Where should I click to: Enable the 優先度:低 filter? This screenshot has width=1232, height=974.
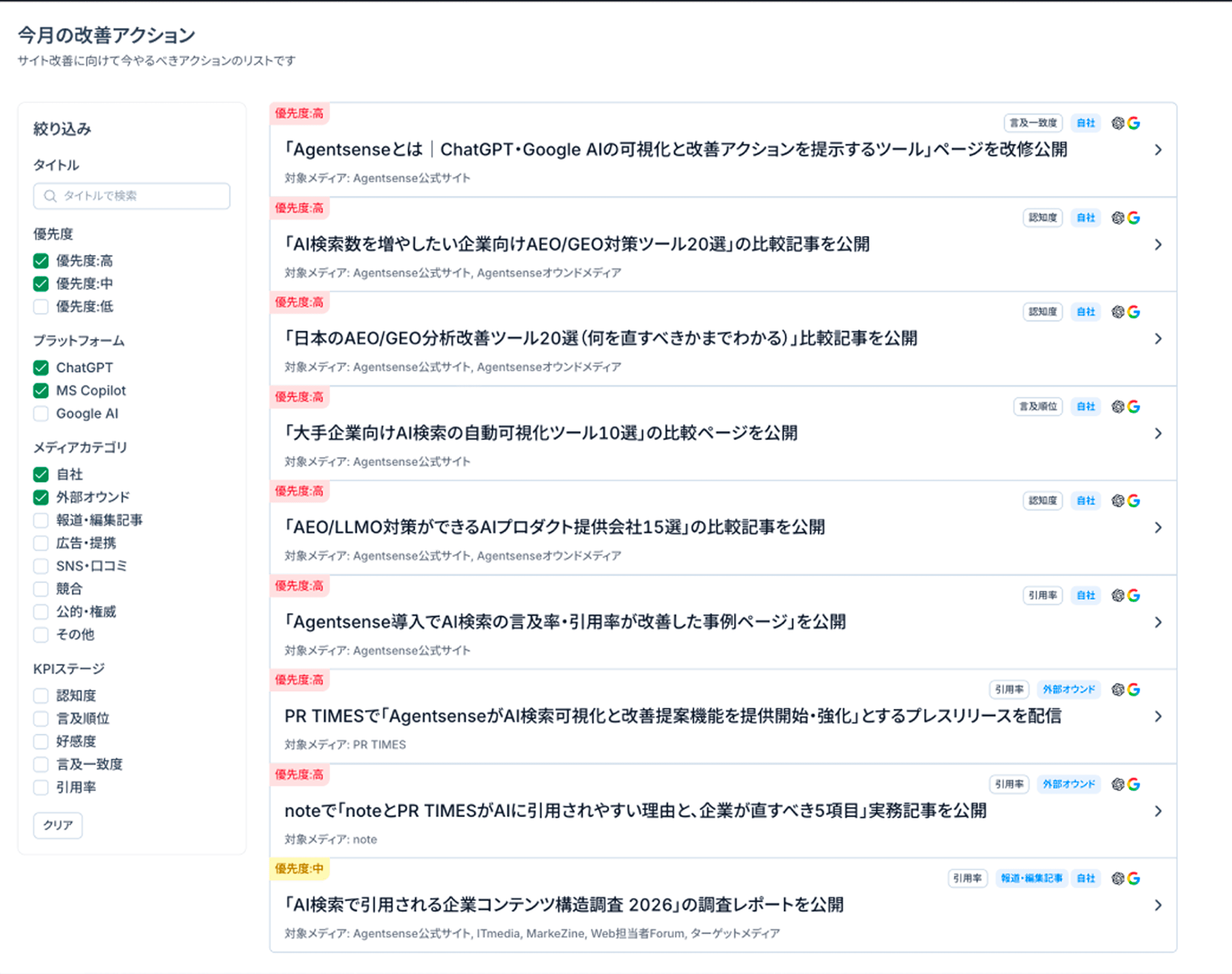[40, 307]
